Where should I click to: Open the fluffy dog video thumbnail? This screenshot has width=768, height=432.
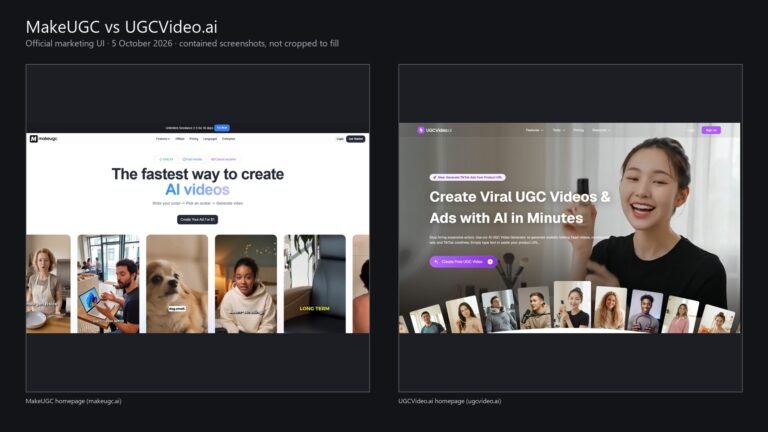[x=177, y=284]
